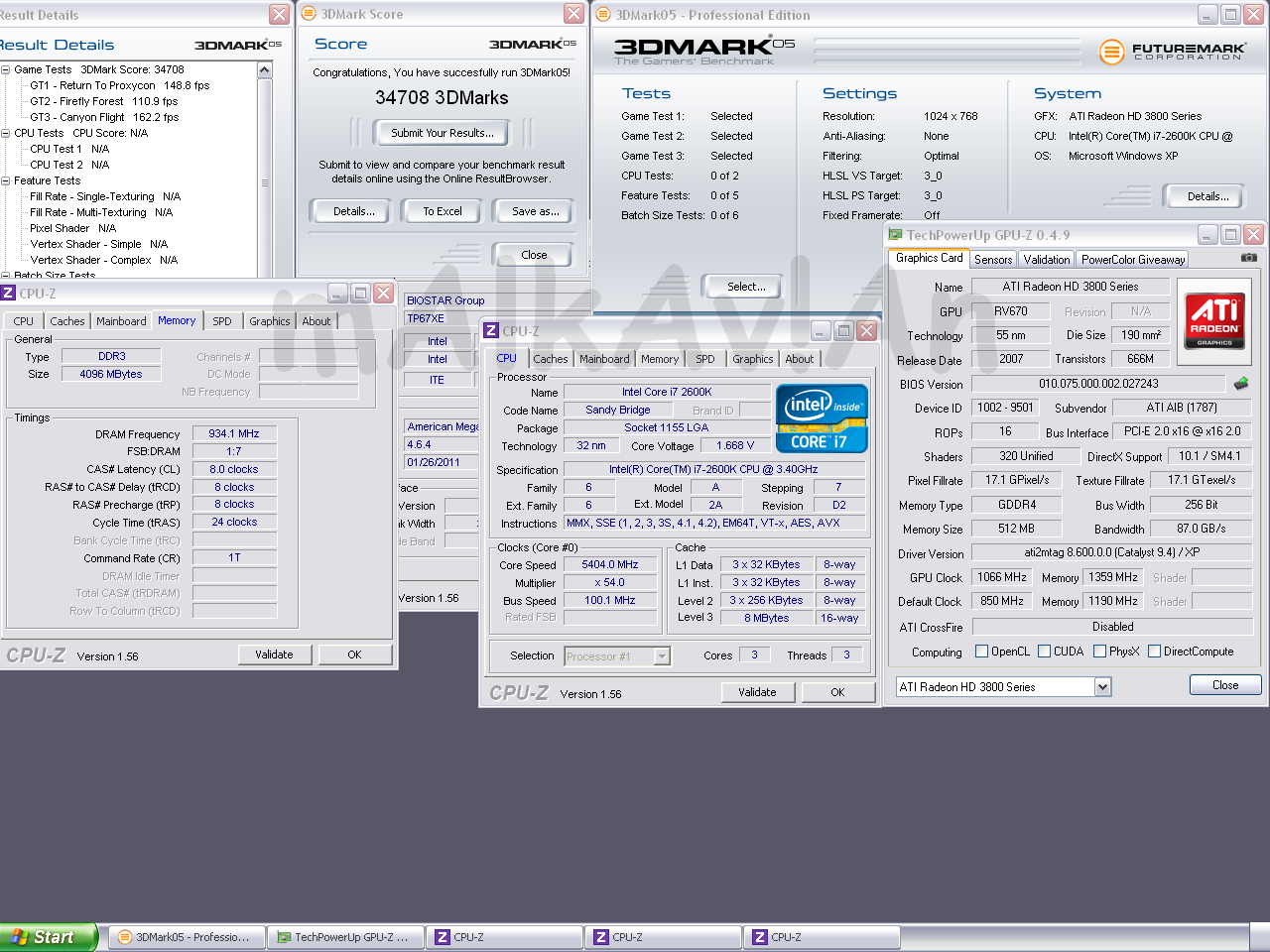Click the Windows Start button
This screenshot has height=952, width=1270.
(x=48, y=937)
